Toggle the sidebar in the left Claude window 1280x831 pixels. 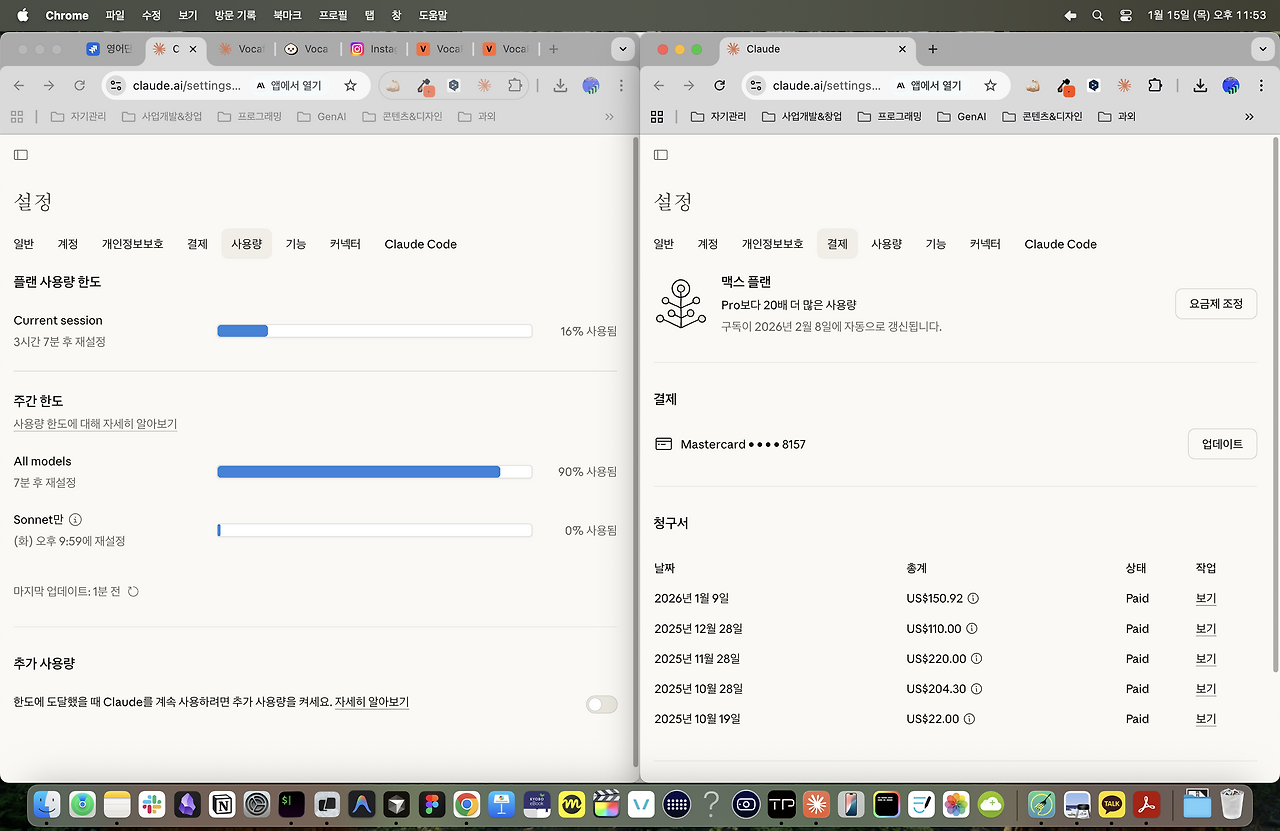click(x=20, y=155)
